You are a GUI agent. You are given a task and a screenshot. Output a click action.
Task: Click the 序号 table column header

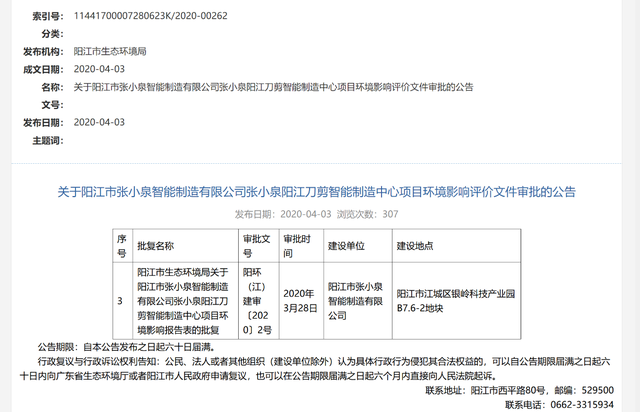pos(121,244)
